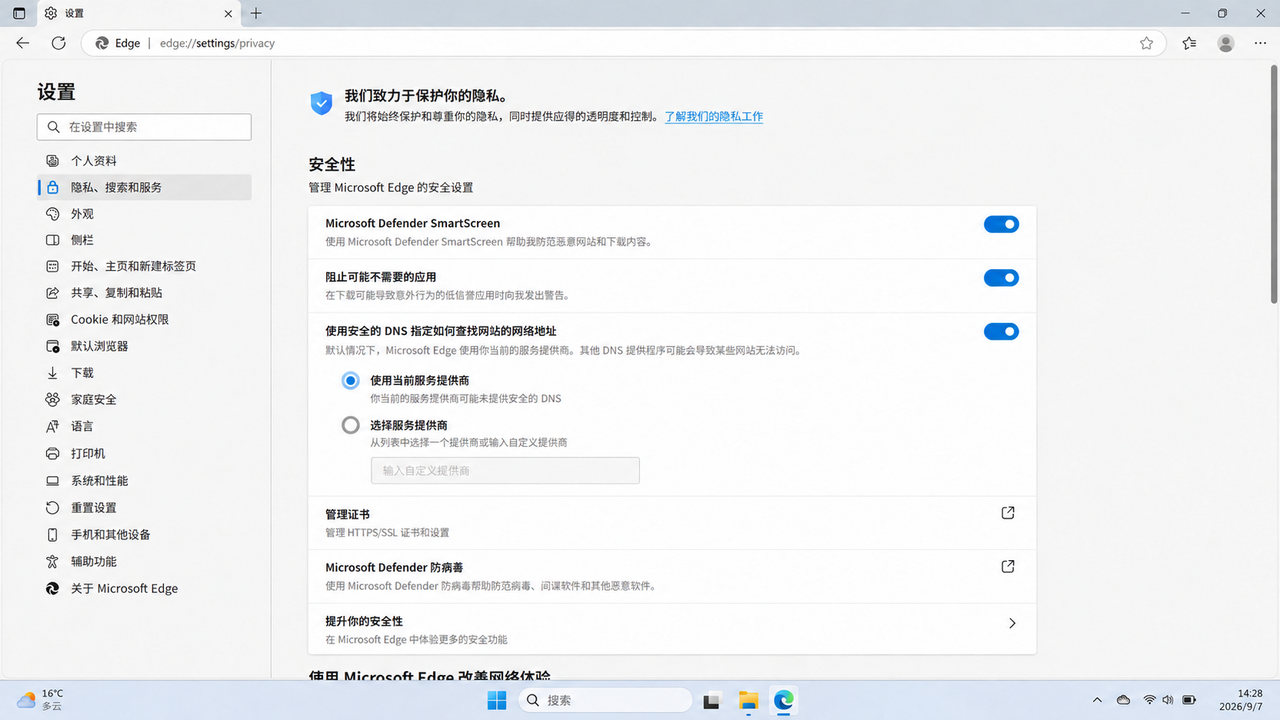Click the browser back arrow

point(23,43)
